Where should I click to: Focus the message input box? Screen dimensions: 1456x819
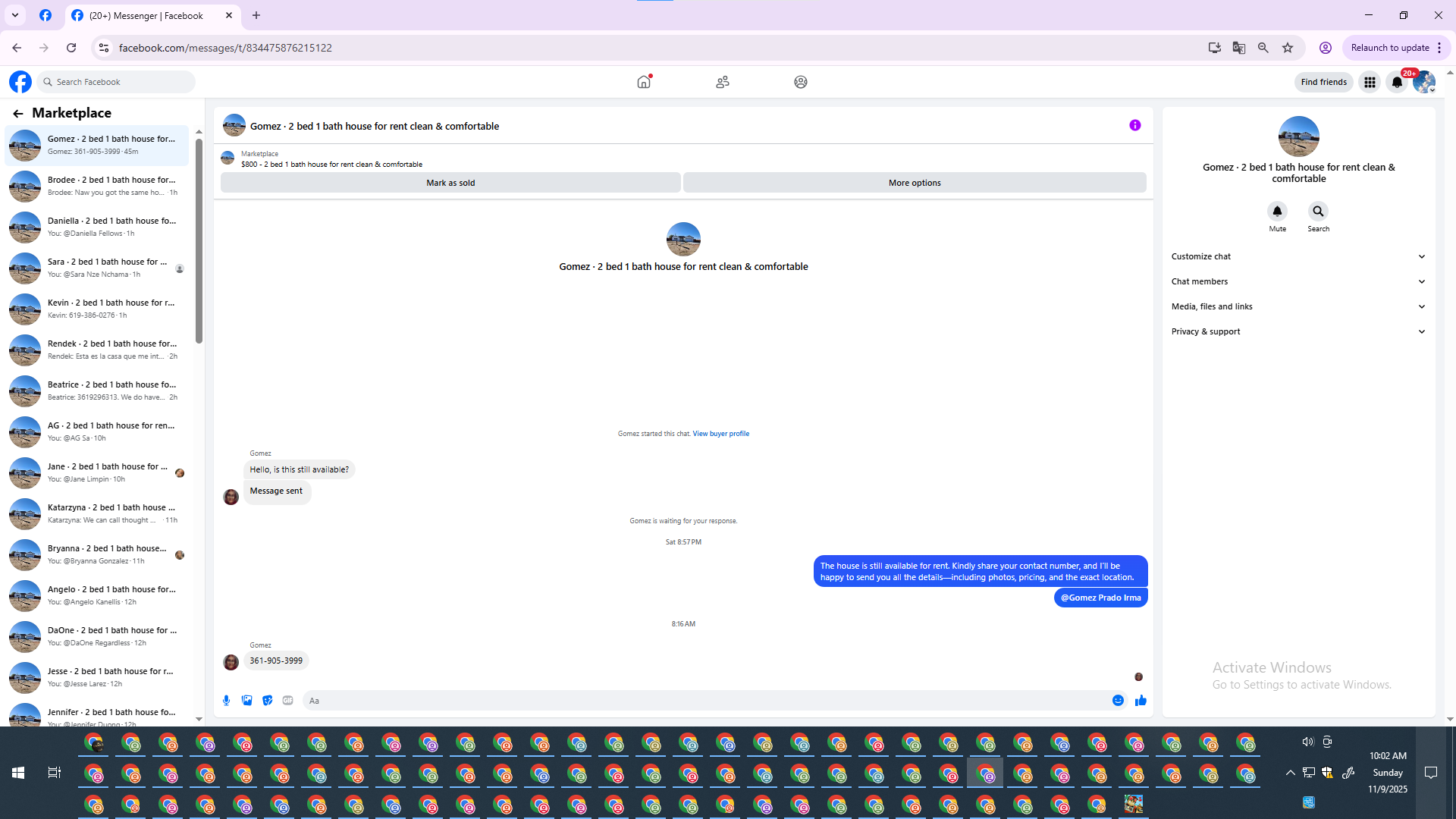coord(705,701)
